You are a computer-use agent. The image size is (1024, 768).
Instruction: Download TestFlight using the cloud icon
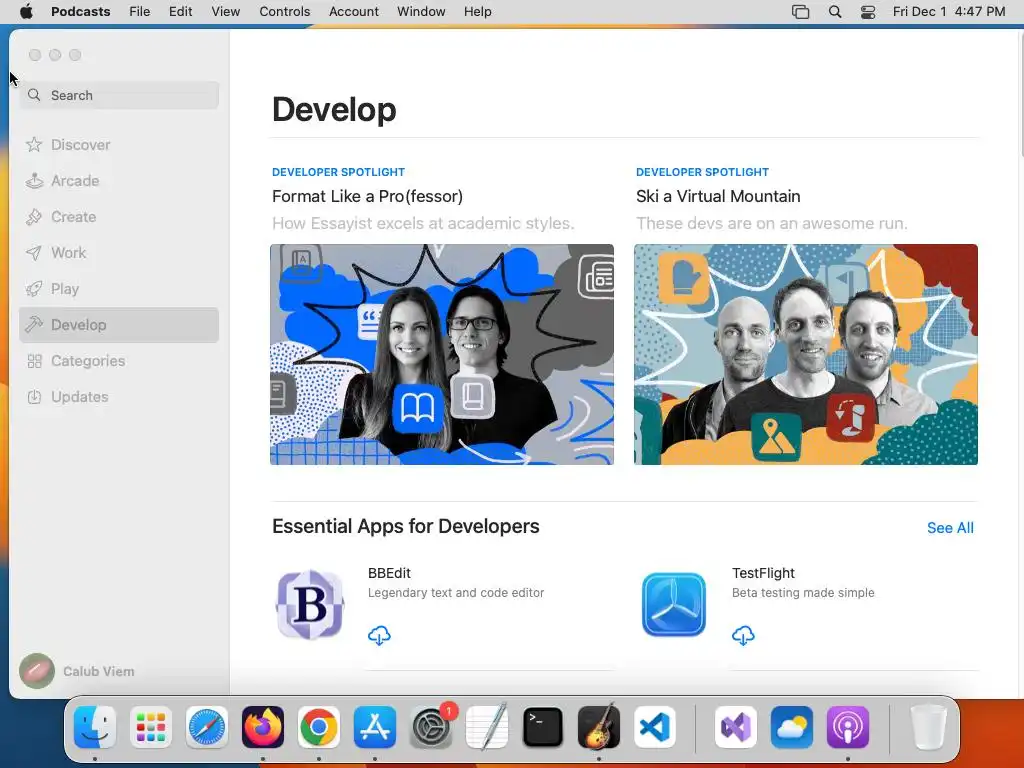pyautogui.click(x=743, y=635)
